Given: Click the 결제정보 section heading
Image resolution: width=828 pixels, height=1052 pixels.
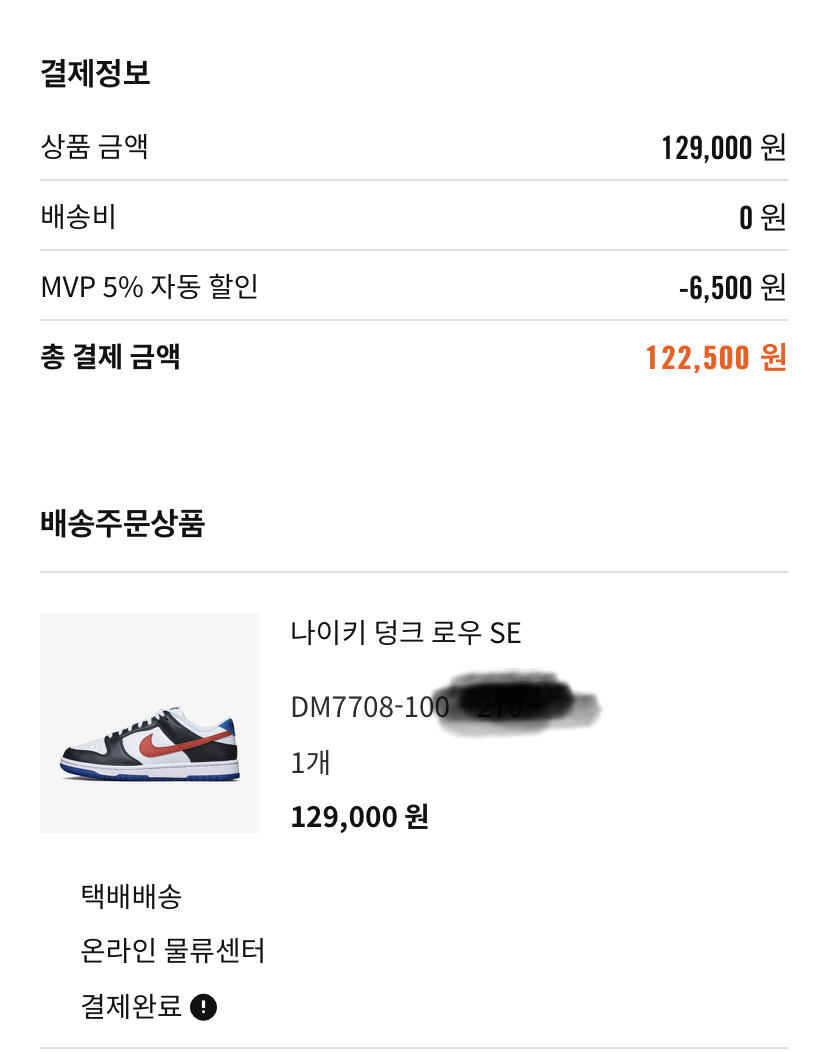Looking at the screenshot, I should click(x=95, y=73).
